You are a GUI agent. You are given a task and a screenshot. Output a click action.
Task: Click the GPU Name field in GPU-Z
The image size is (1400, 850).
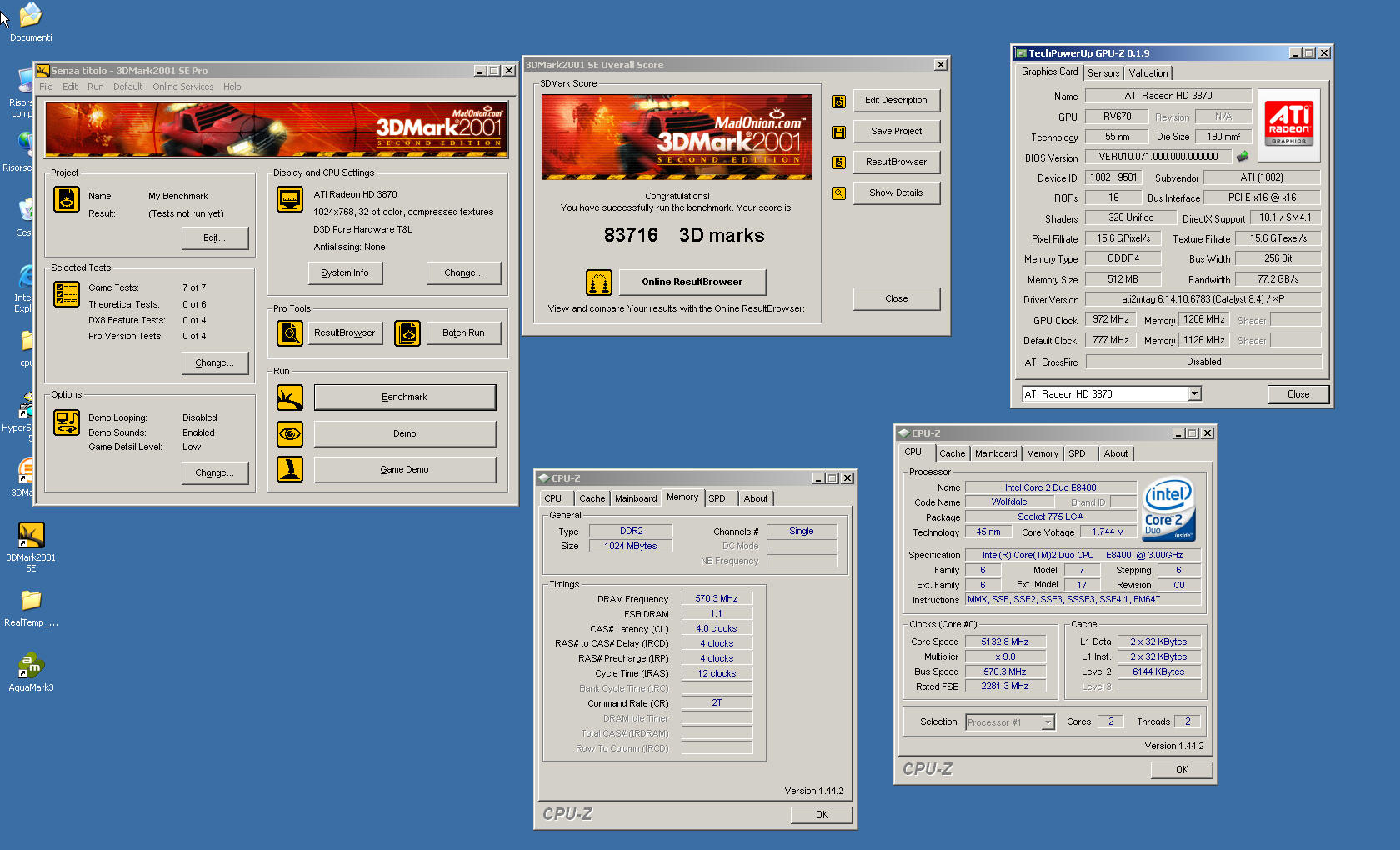(1168, 96)
